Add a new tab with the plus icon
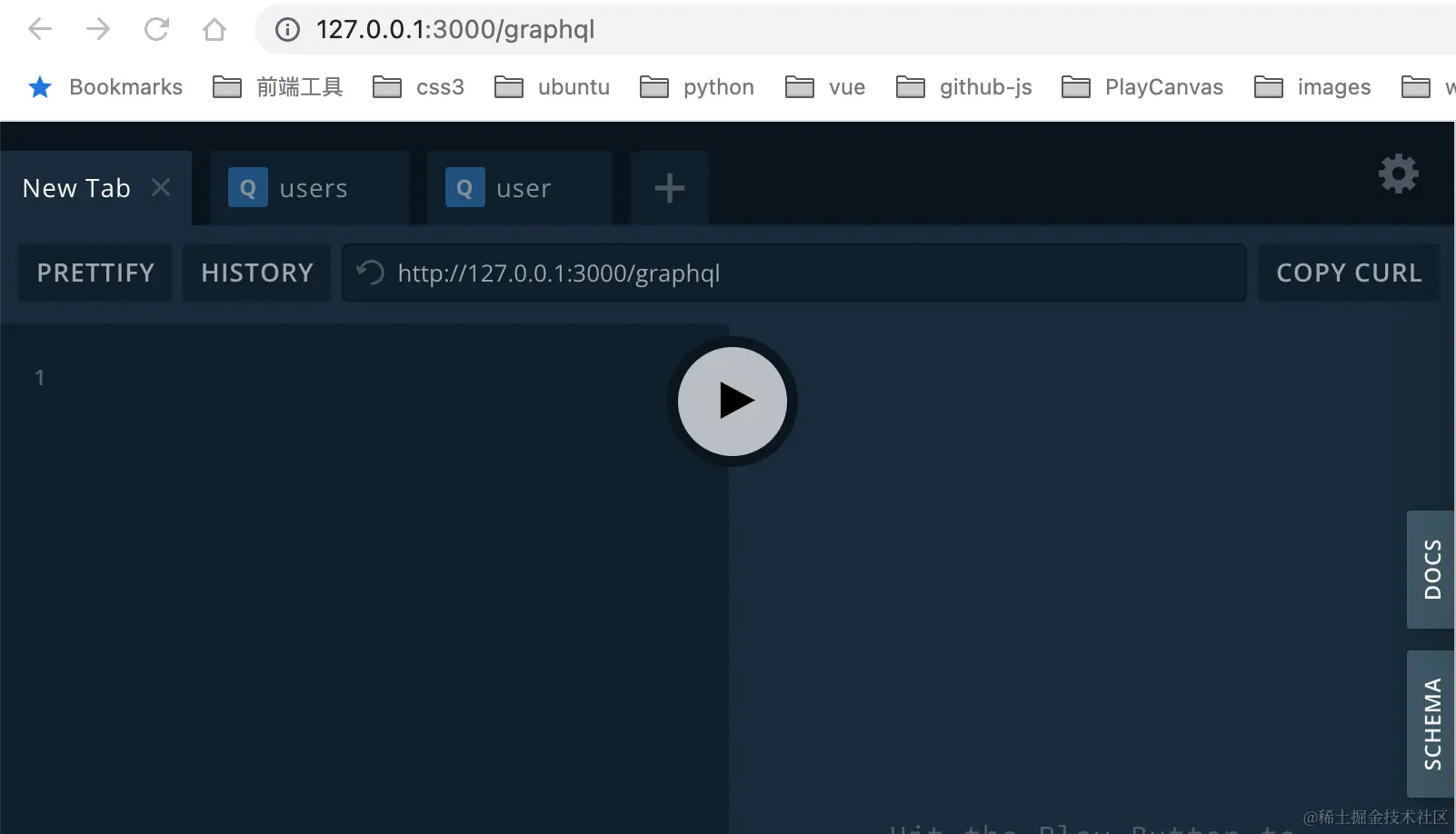1456x834 pixels. click(670, 188)
